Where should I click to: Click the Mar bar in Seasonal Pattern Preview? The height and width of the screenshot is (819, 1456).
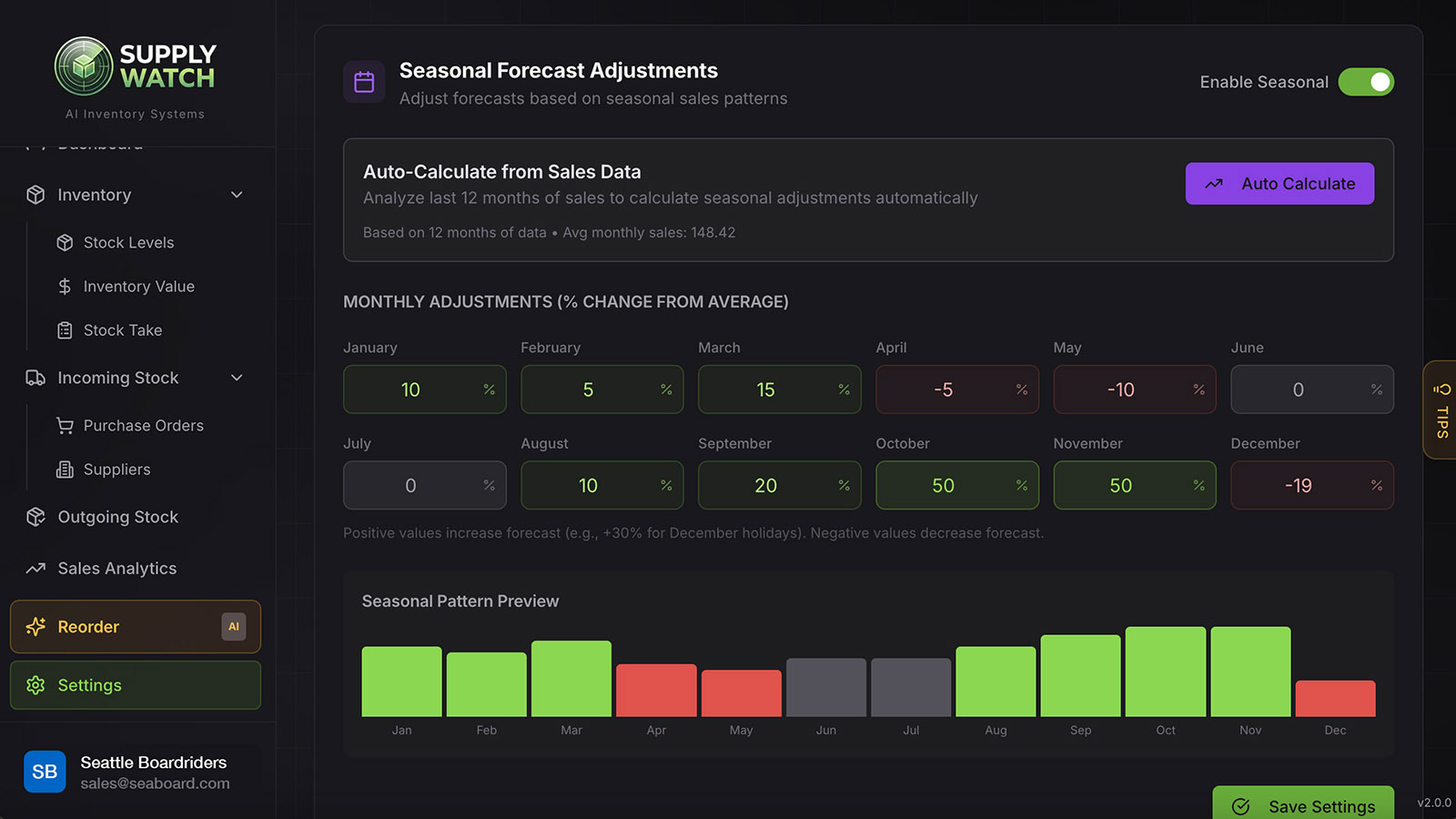click(571, 679)
